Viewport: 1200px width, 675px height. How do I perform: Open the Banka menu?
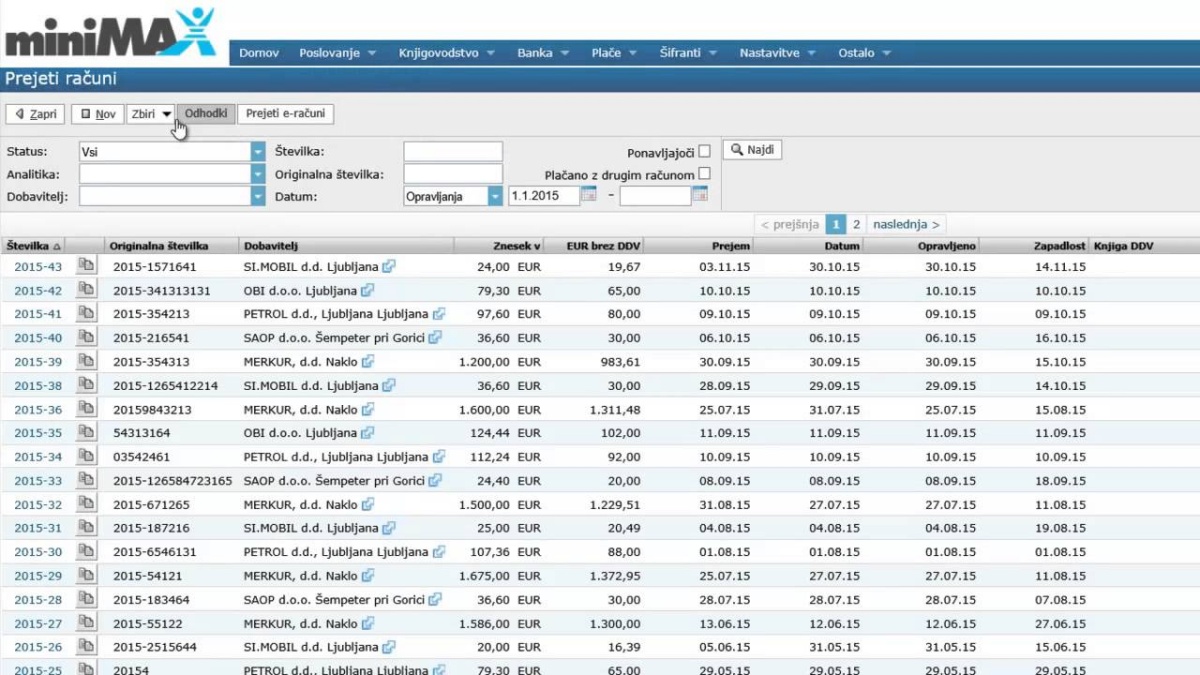[543, 53]
